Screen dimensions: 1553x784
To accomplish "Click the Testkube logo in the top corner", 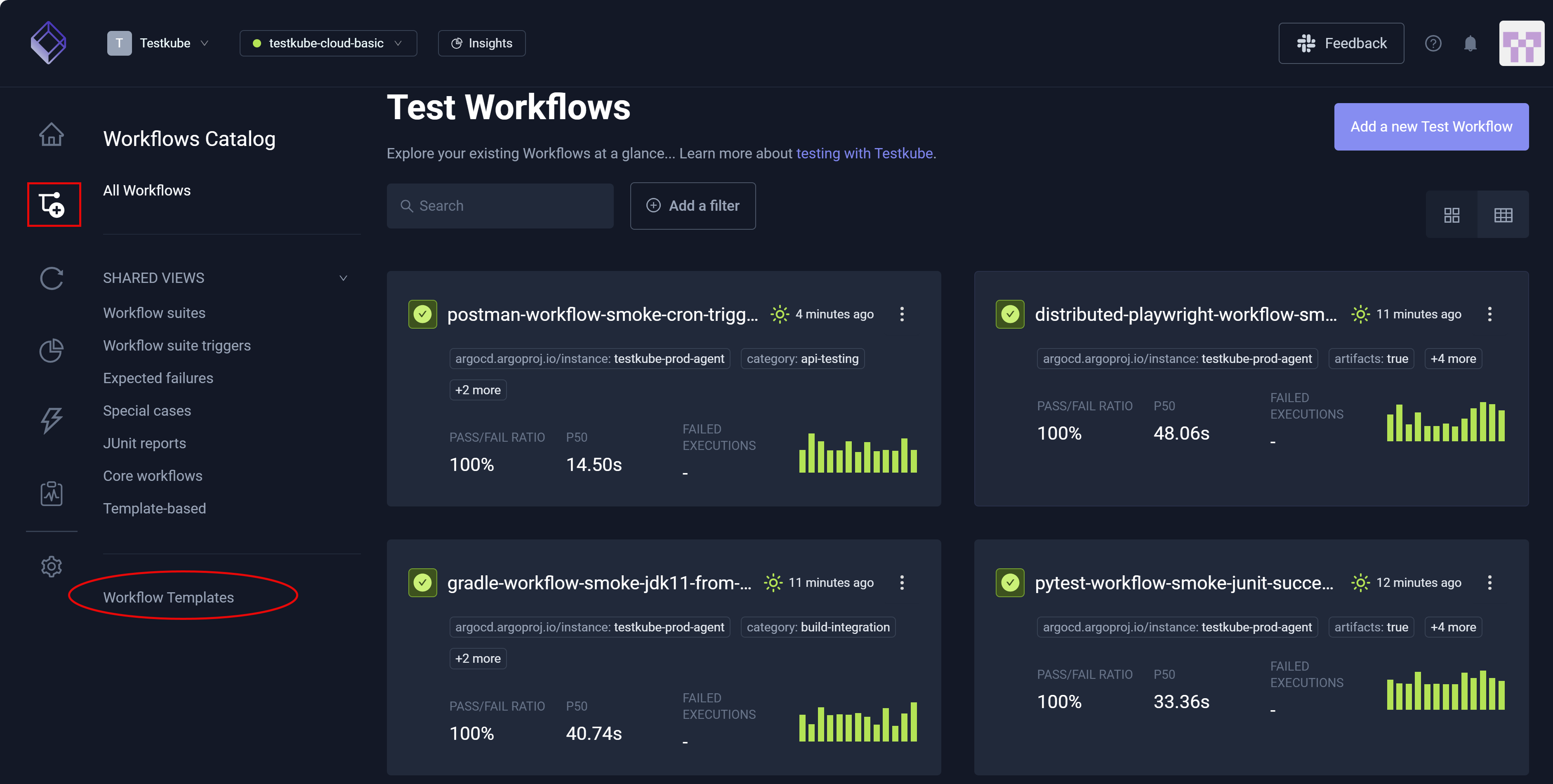I will [47, 42].
